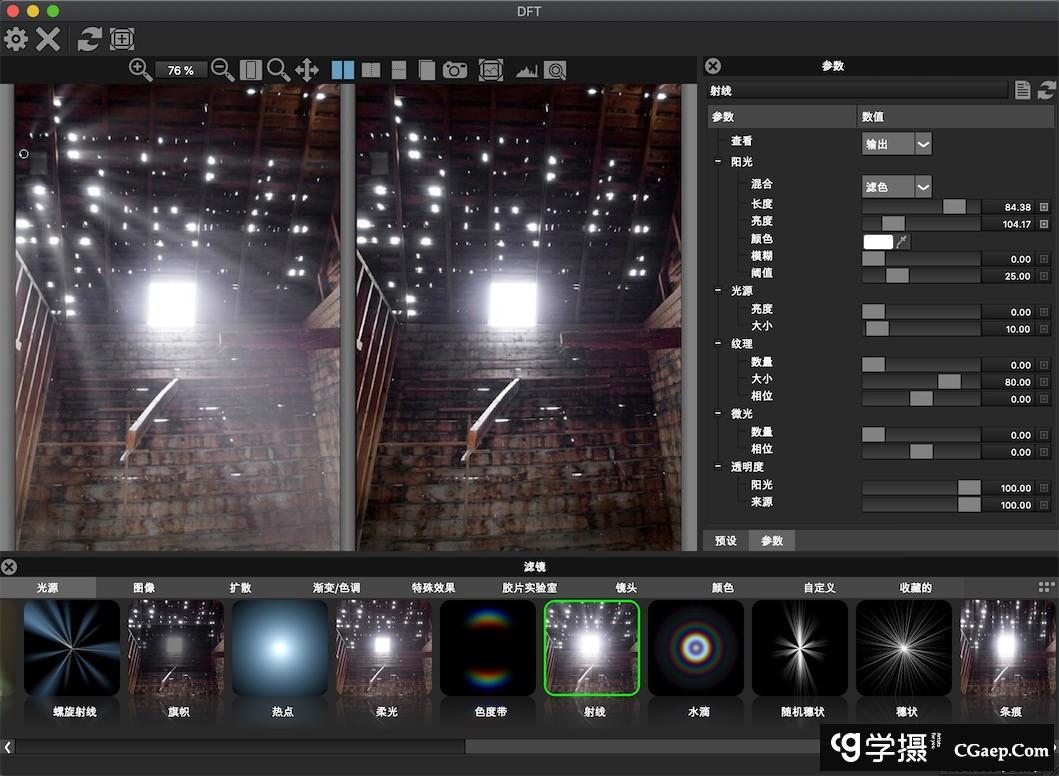Click the zoom in magnifier icon
The width and height of the screenshot is (1059, 776).
141,70
